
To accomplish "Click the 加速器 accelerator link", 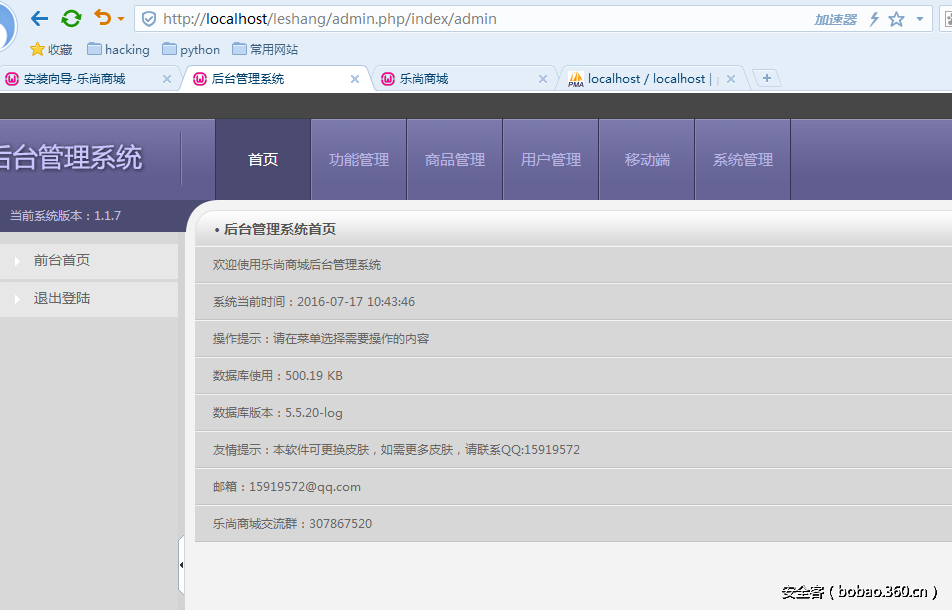I will click(835, 19).
